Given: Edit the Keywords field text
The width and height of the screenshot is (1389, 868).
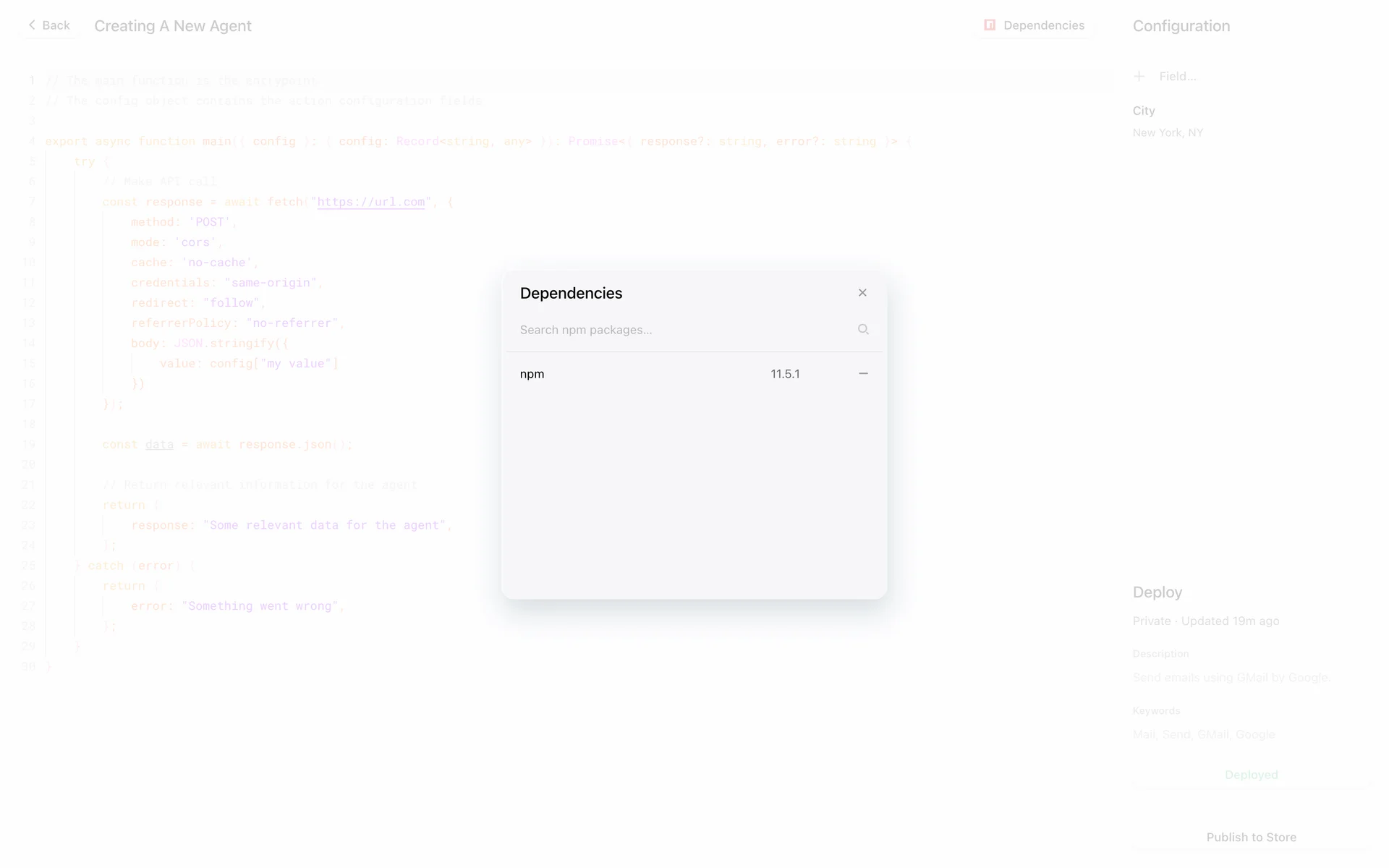Looking at the screenshot, I should (1204, 734).
